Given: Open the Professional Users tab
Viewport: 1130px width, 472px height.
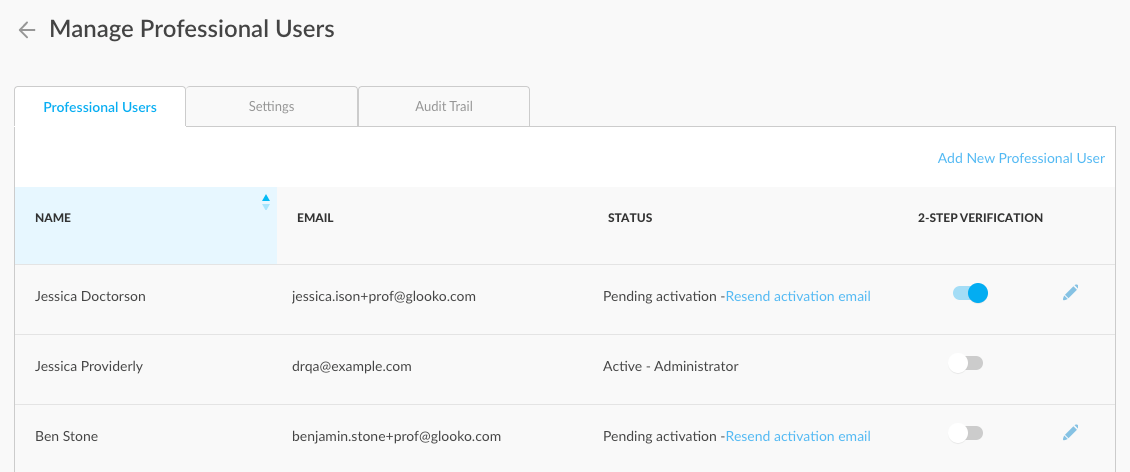Looking at the screenshot, I should point(100,107).
